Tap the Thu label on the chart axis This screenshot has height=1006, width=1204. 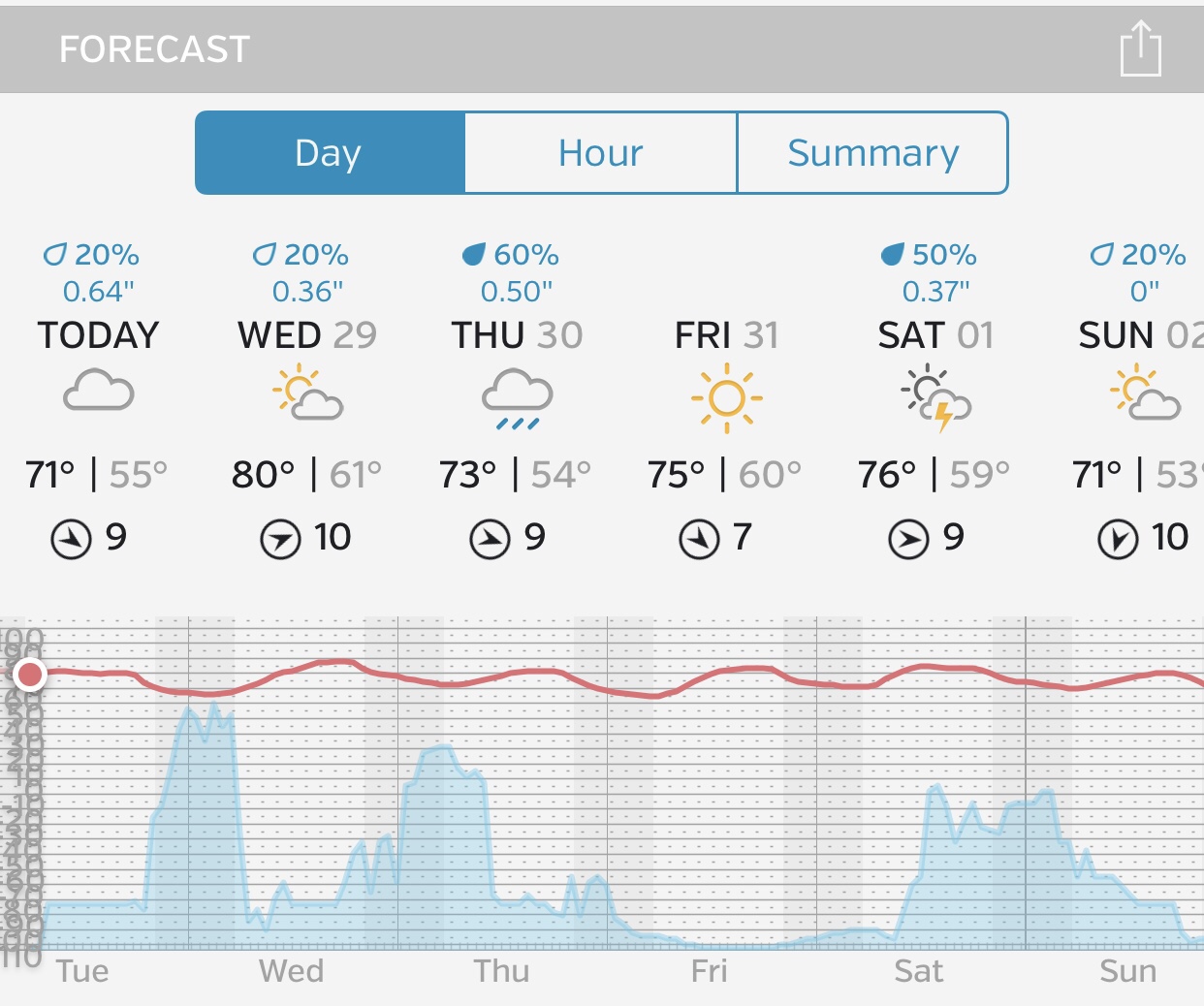[501, 971]
